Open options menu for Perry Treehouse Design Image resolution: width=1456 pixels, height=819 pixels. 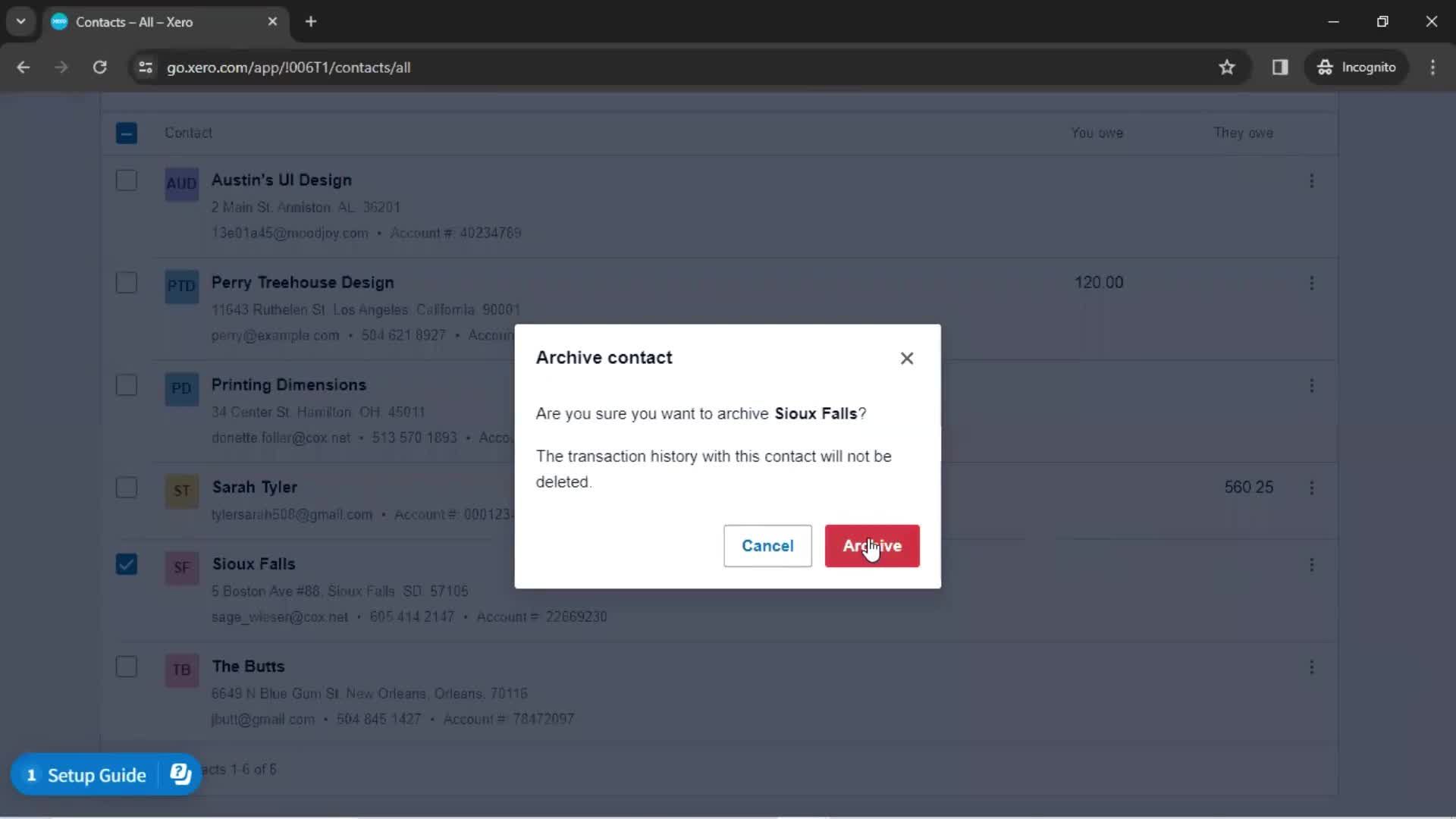pos(1311,283)
